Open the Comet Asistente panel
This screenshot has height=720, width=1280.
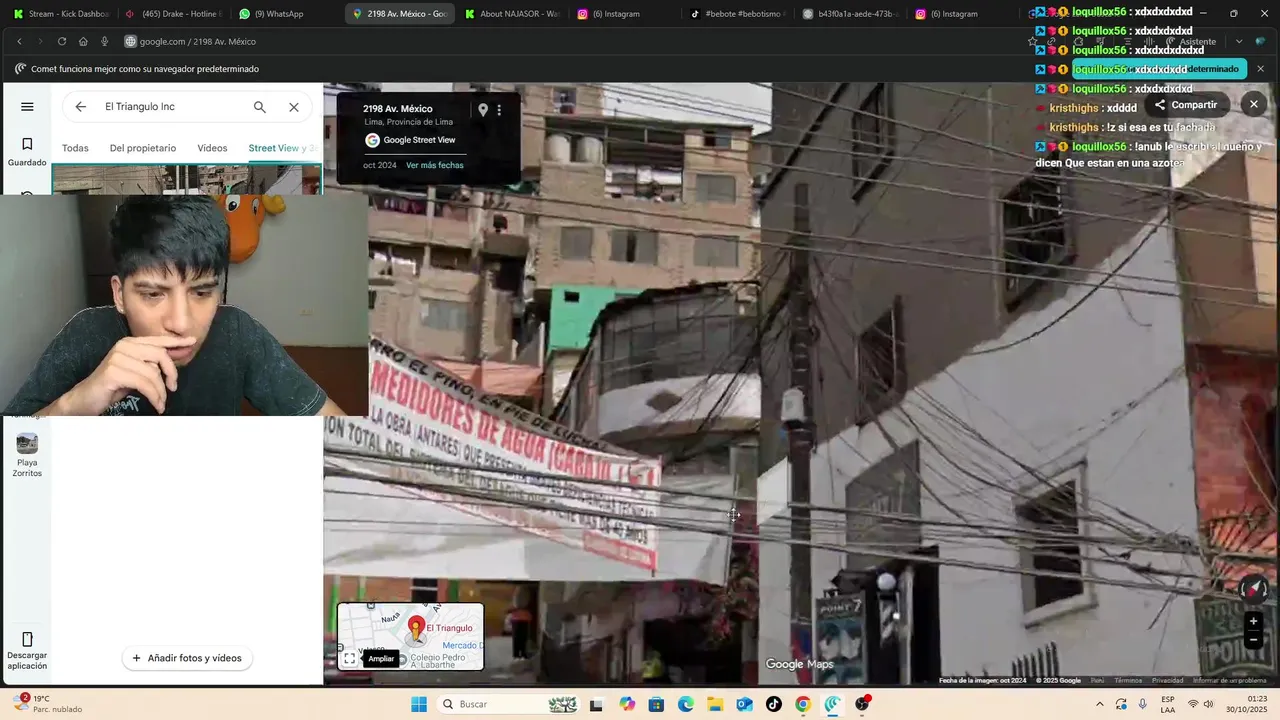1189,41
